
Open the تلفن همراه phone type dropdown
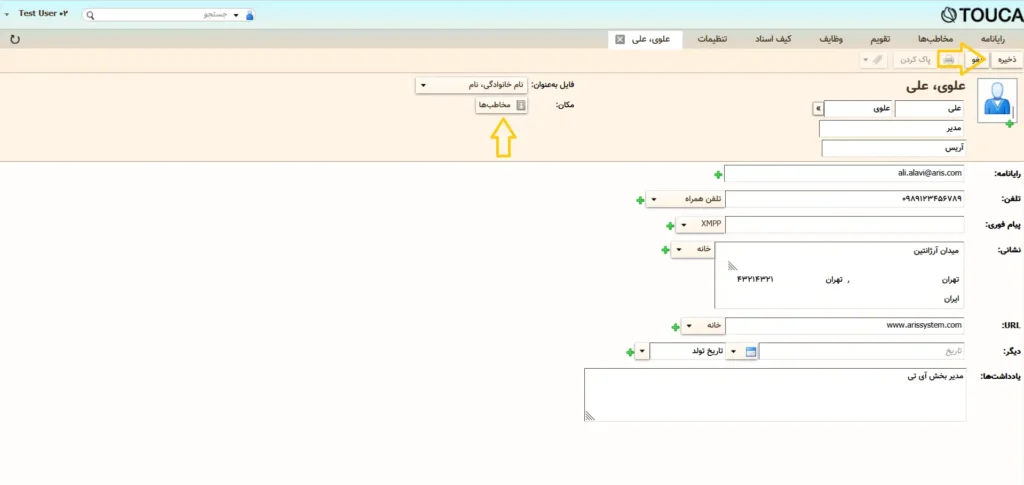[x=685, y=199]
